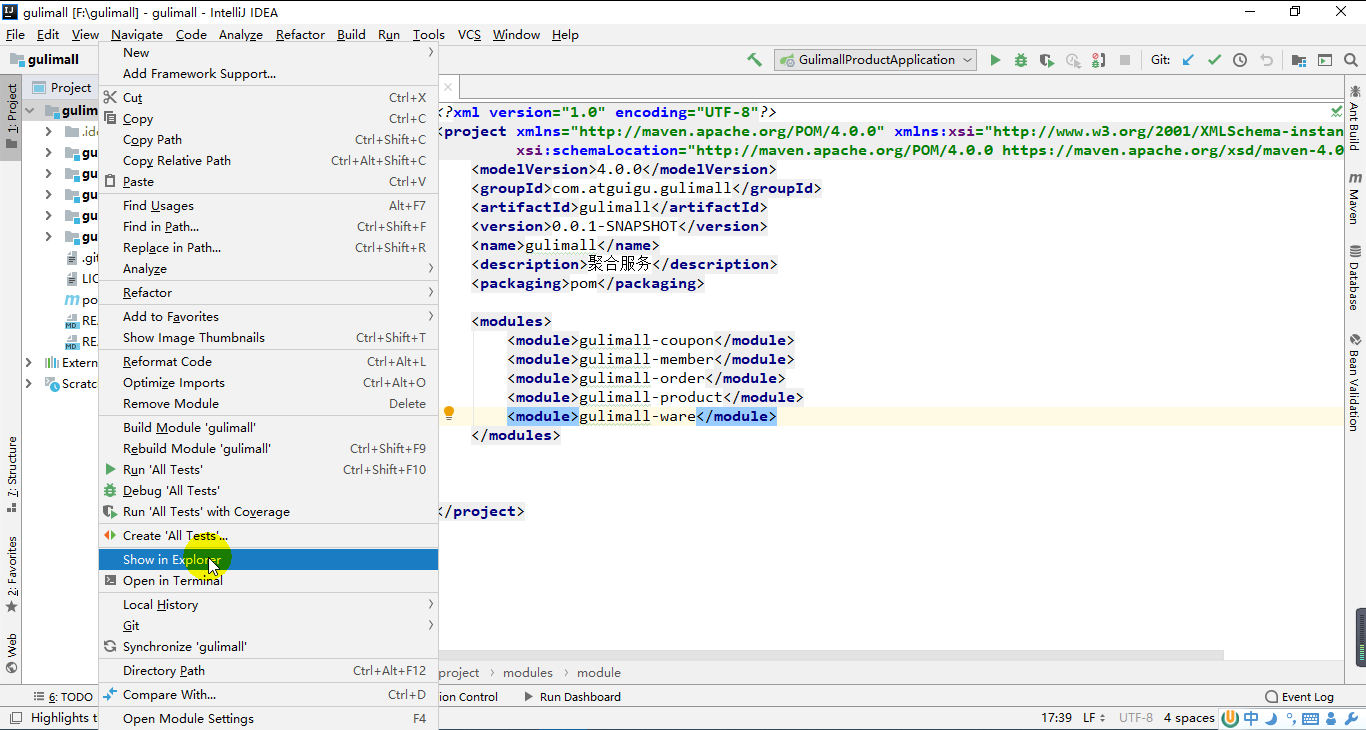The image size is (1366, 730).
Task: Change UTF-8 file encoding in status bar
Action: [x=1136, y=718]
